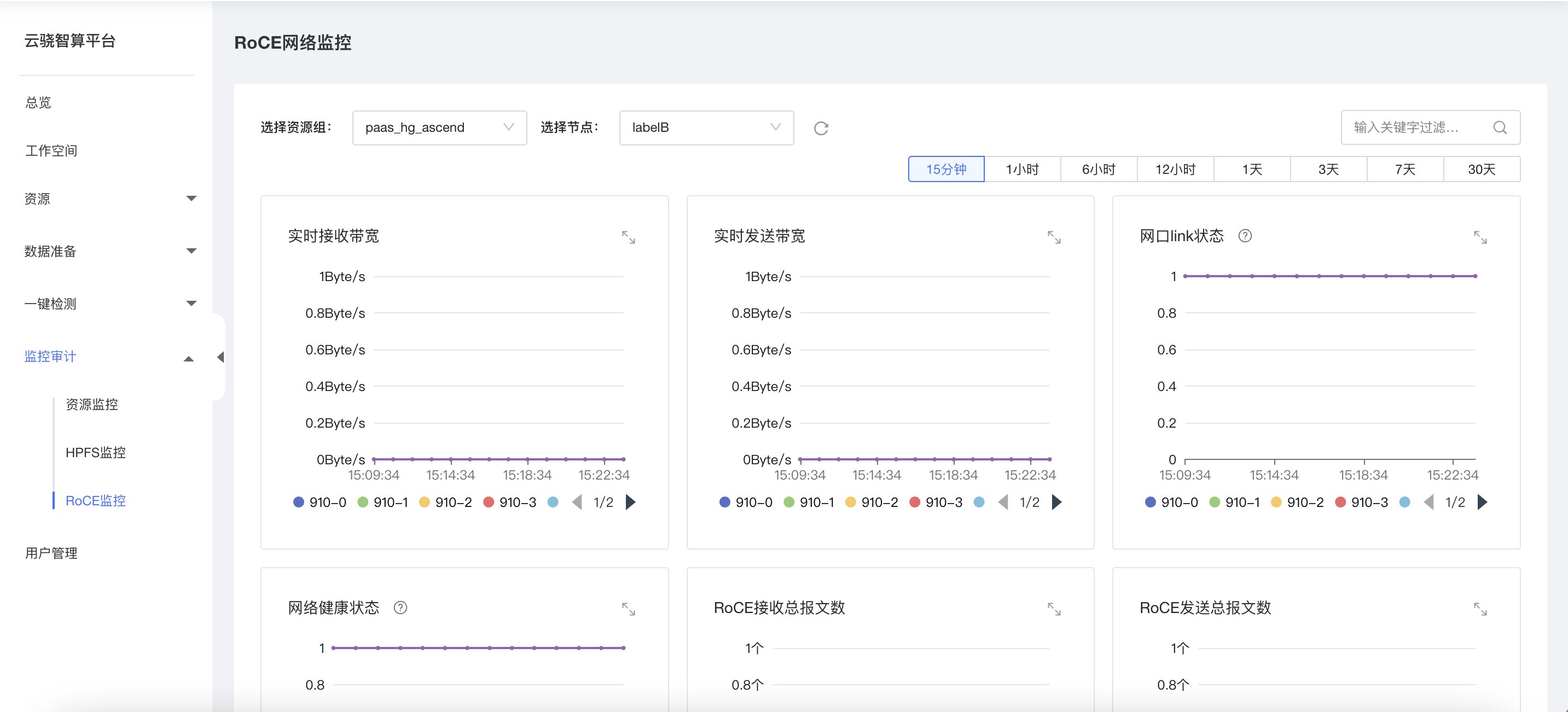Select the 30天 time range

[x=1482, y=169]
